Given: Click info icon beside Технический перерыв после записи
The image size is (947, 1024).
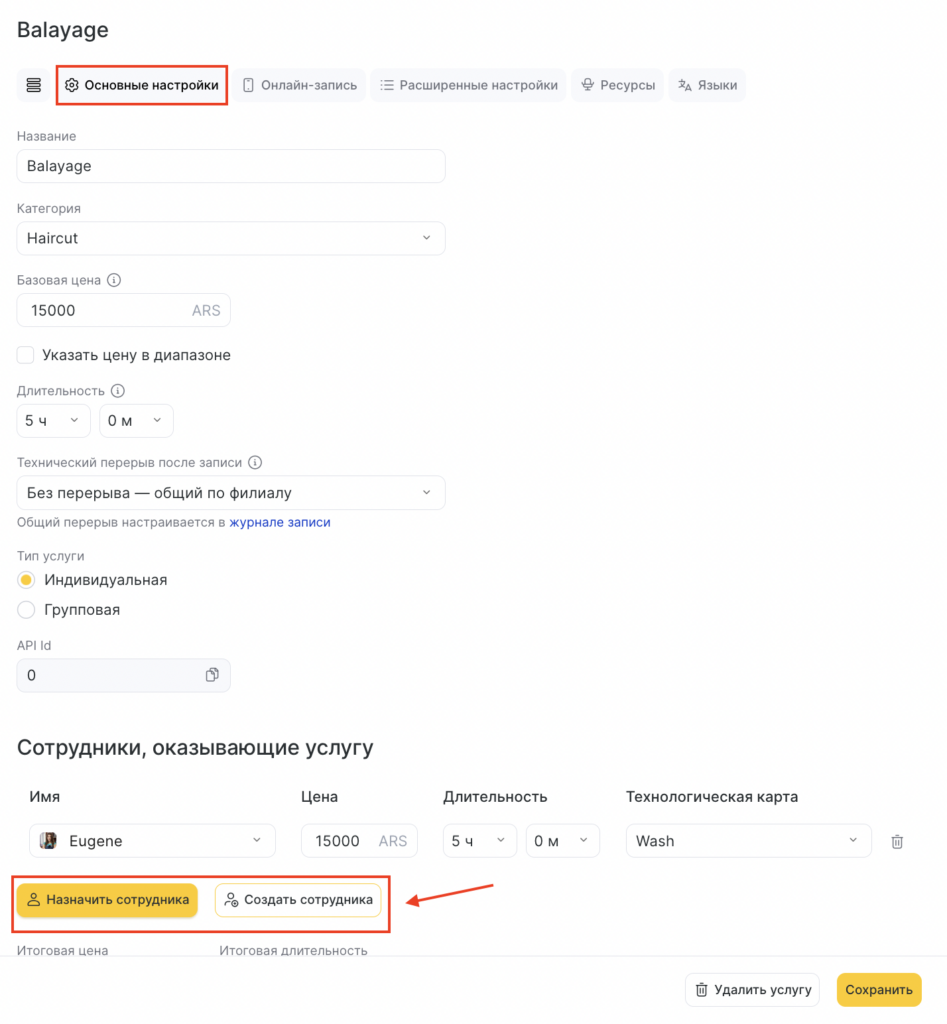Looking at the screenshot, I should pyautogui.click(x=255, y=463).
